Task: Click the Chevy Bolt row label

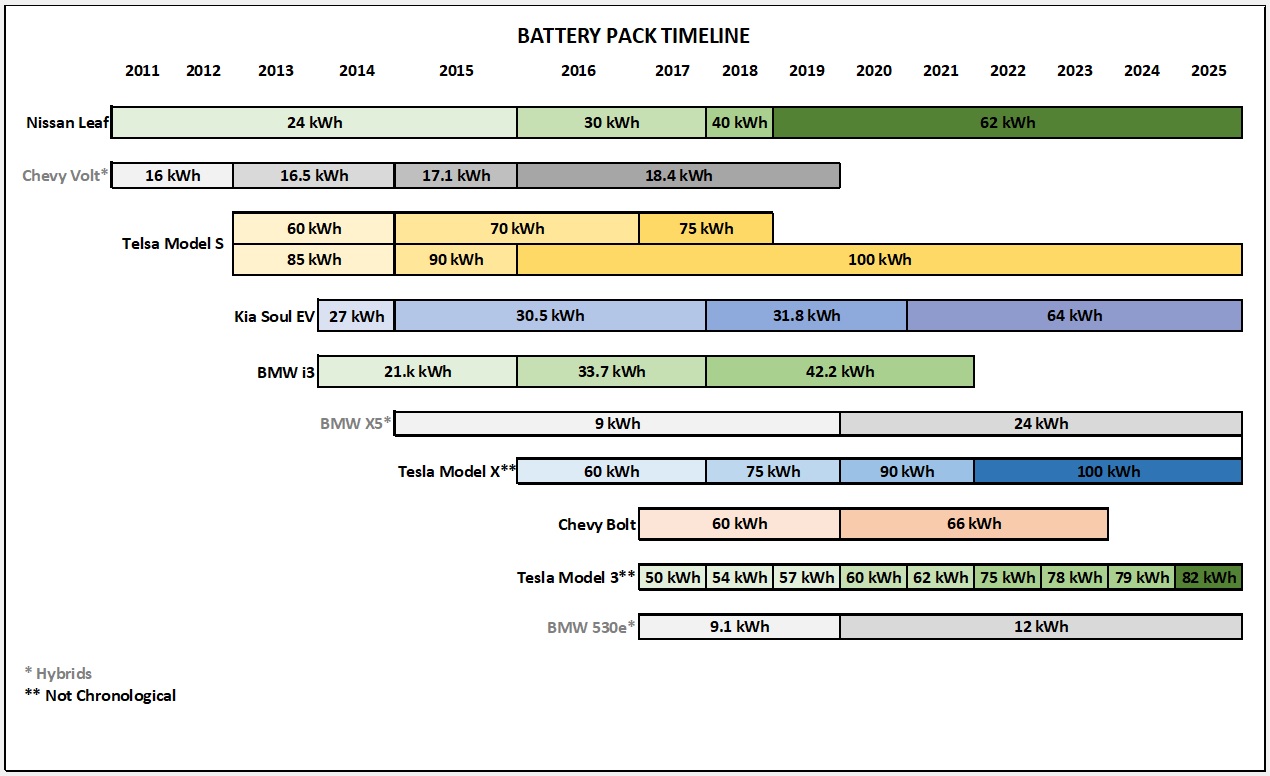Action: click(x=597, y=524)
